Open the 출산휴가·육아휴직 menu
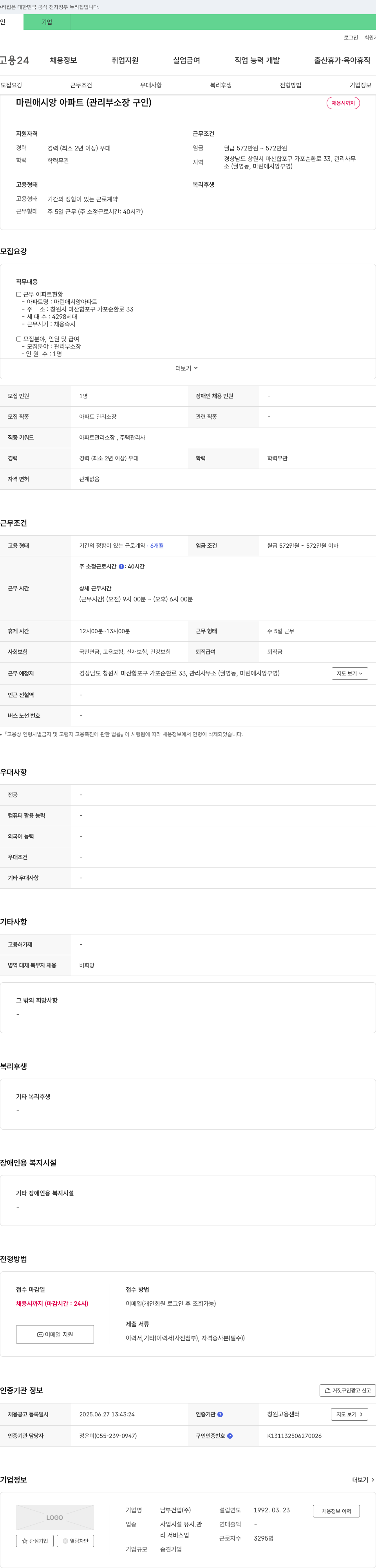The height and width of the screenshot is (1568, 376). point(342,60)
